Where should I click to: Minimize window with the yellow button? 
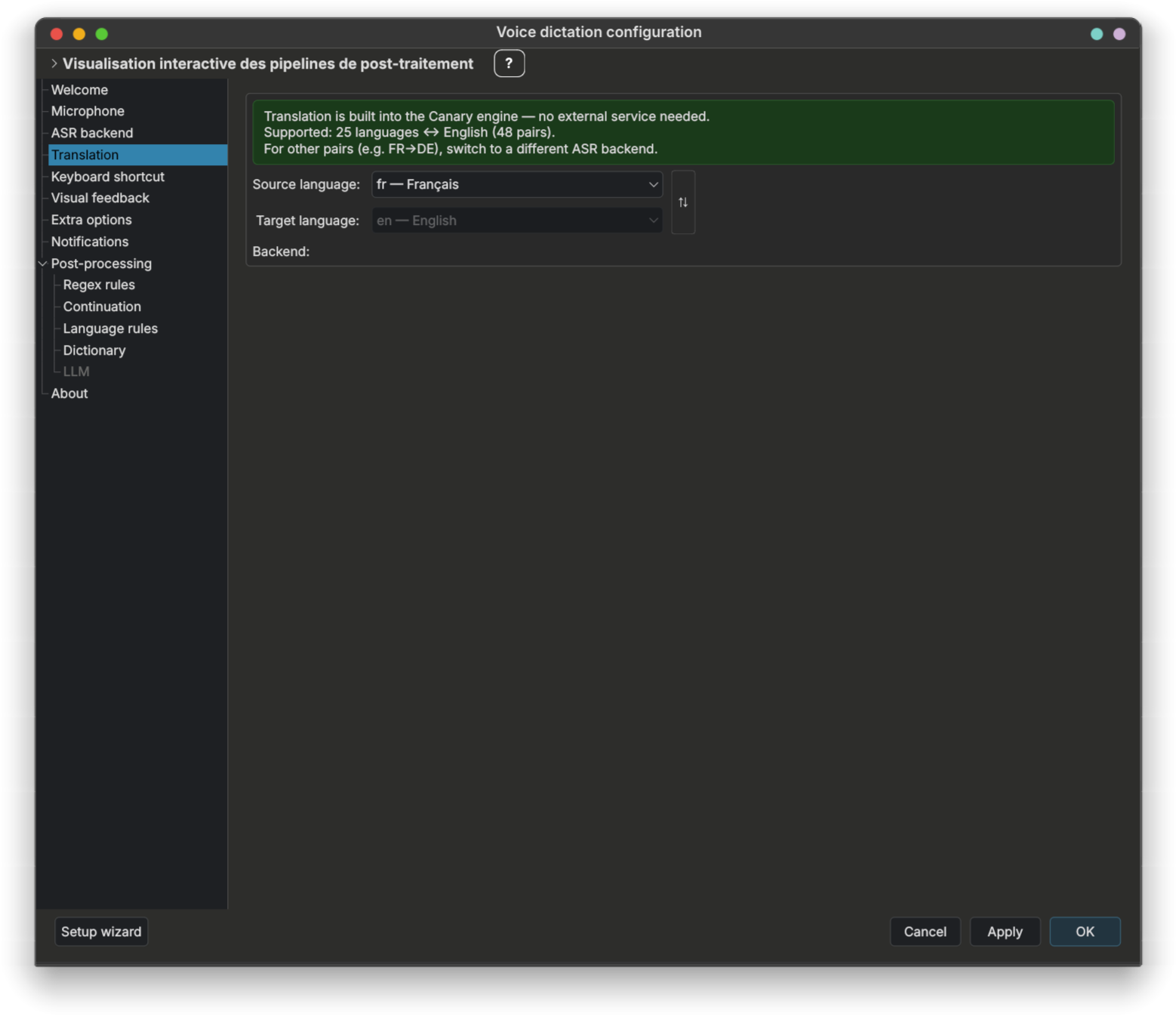(x=79, y=33)
